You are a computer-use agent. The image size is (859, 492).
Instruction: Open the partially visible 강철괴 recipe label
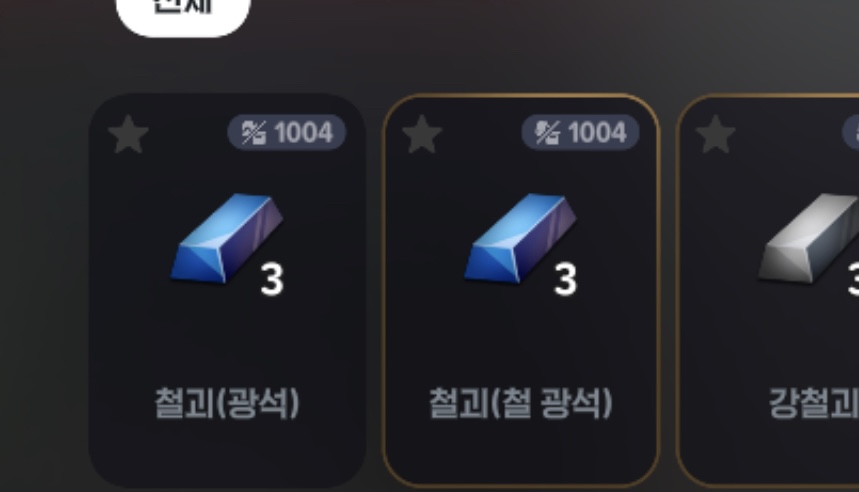[x=814, y=403]
